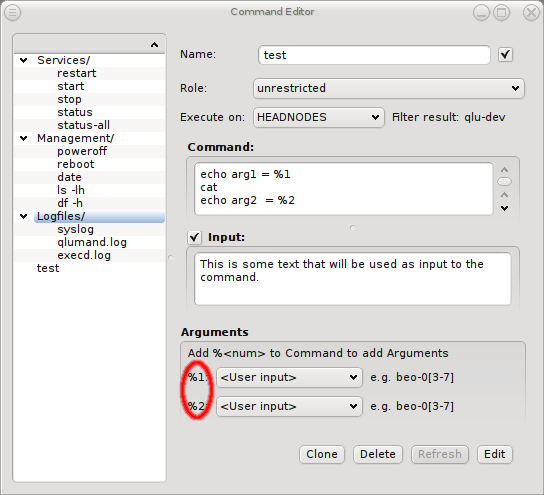The image size is (544, 495).
Task: Click the up arrow of Command scrollbar
Action: pos(504,170)
